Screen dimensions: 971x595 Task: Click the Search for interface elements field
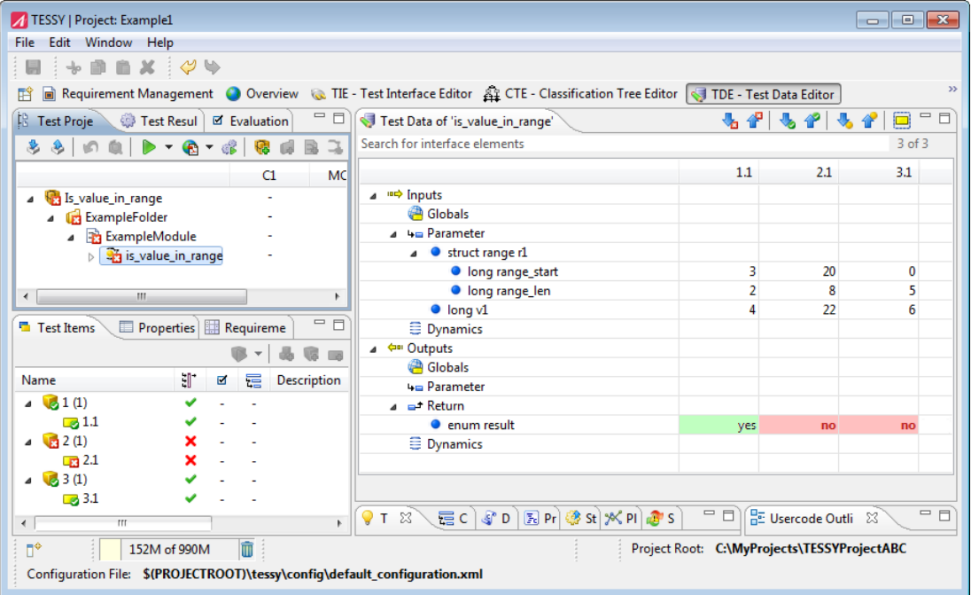click(620, 144)
